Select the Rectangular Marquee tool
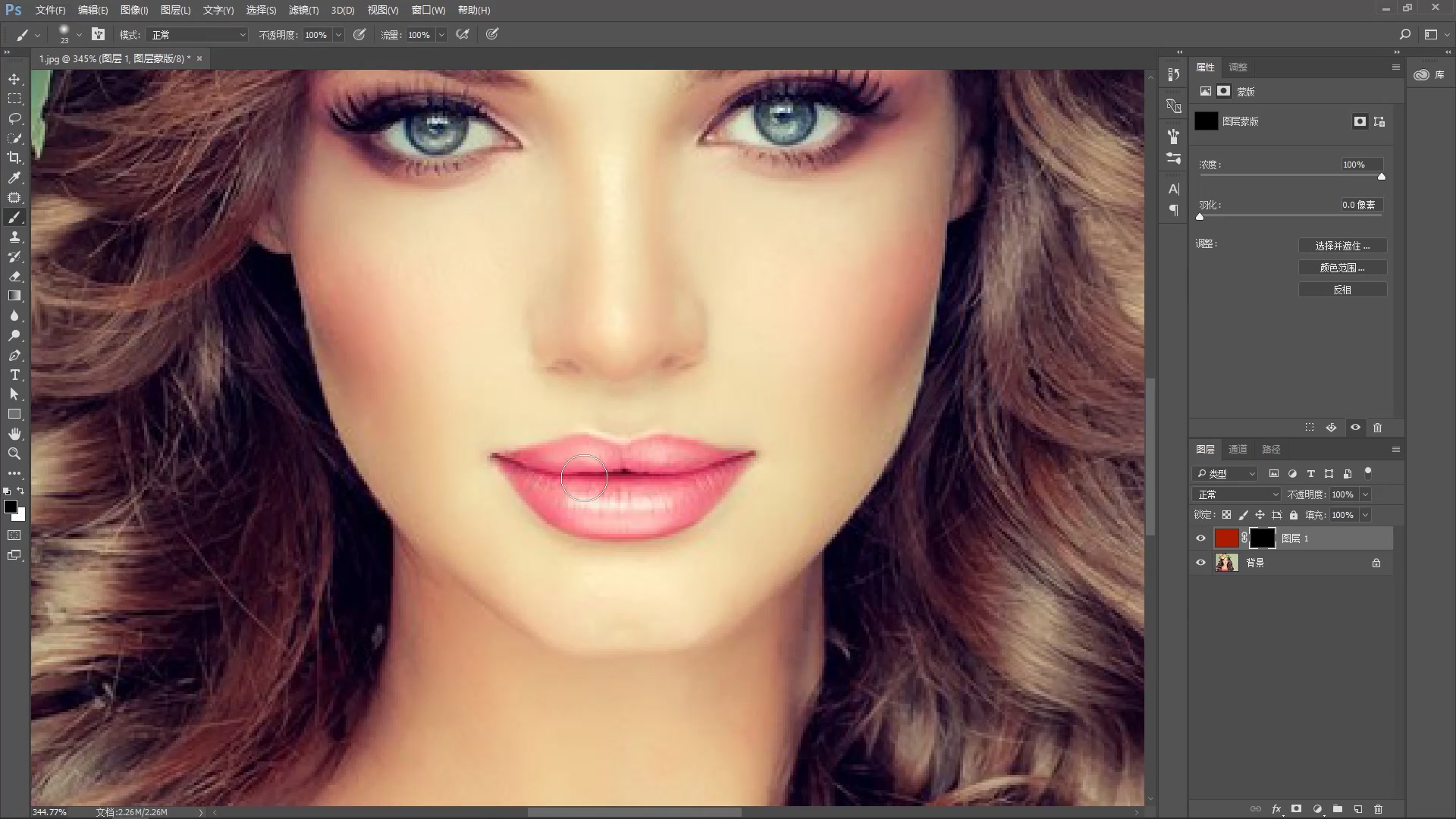Image resolution: width=1456 pixels, height=819 pixels. (x=14, y=99)
